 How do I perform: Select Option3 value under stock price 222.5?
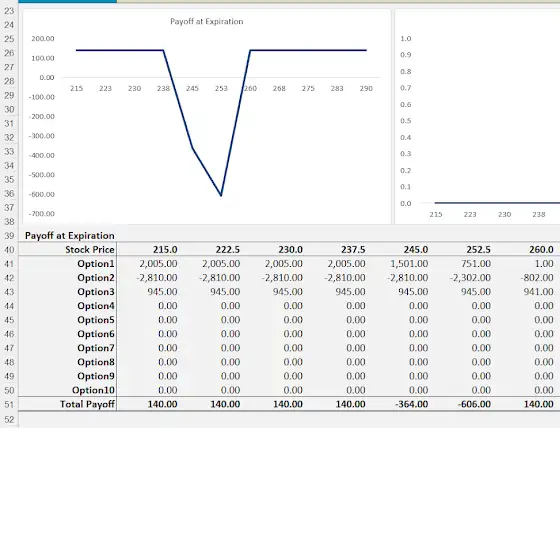[225, 292]
